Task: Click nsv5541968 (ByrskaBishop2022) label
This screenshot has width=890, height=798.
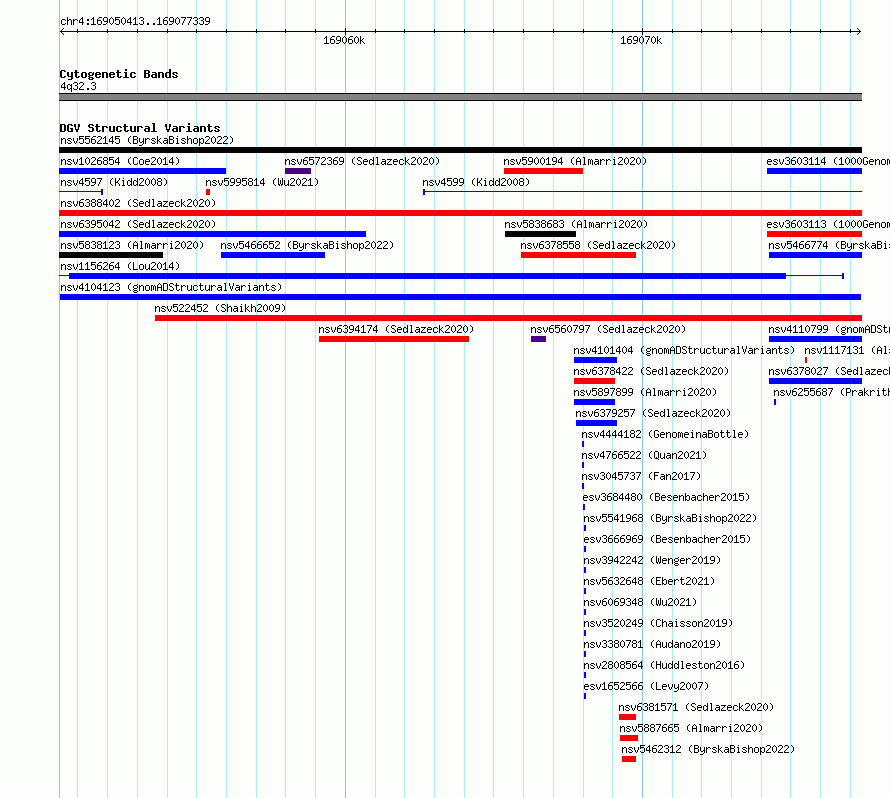Action: click(670, 518)
